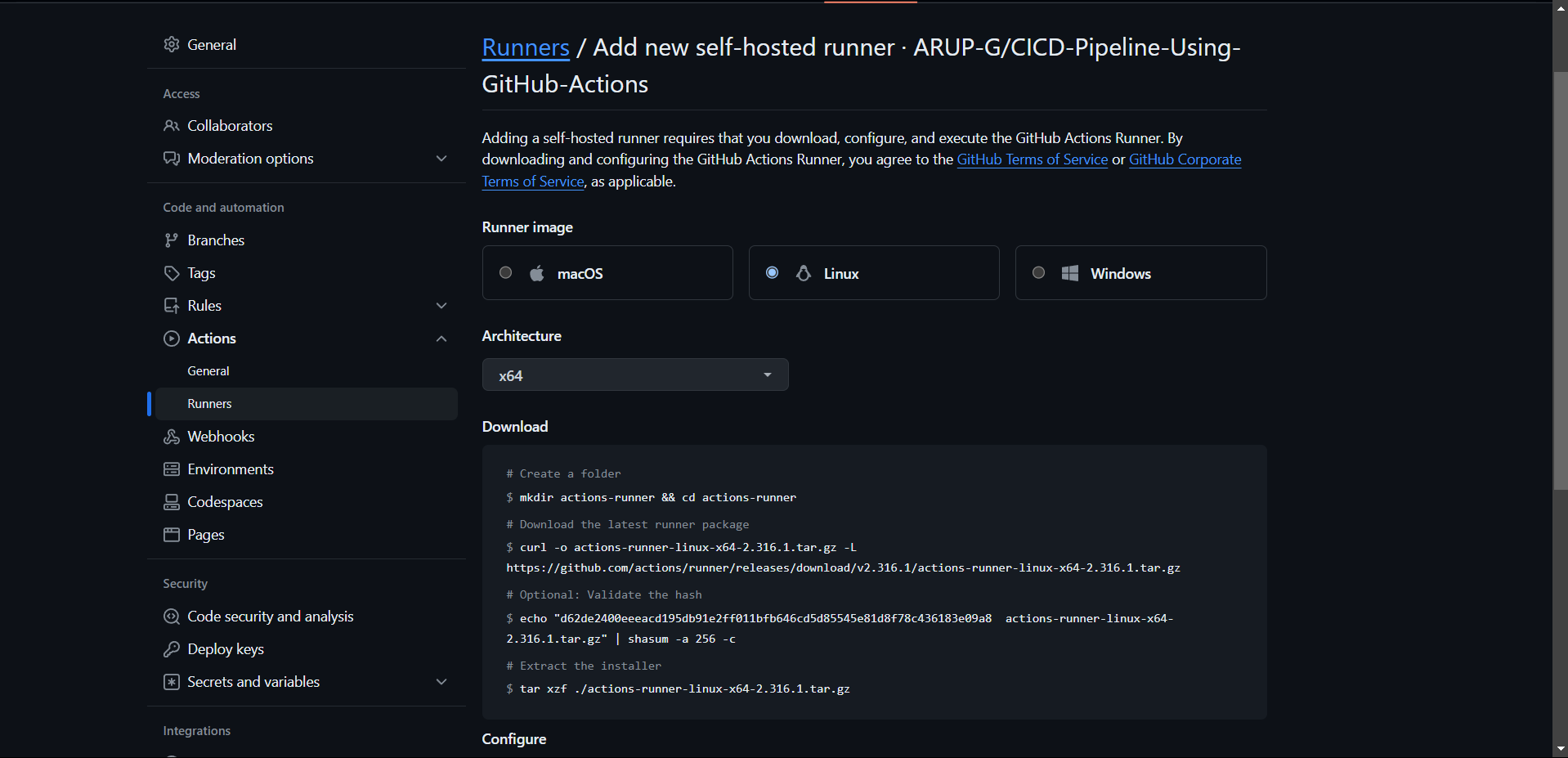The width and height of the screenshot is (1568, 758).
Task: Click the '# Optional: Validate the hash' comment
Action: (x=603, y=594)
